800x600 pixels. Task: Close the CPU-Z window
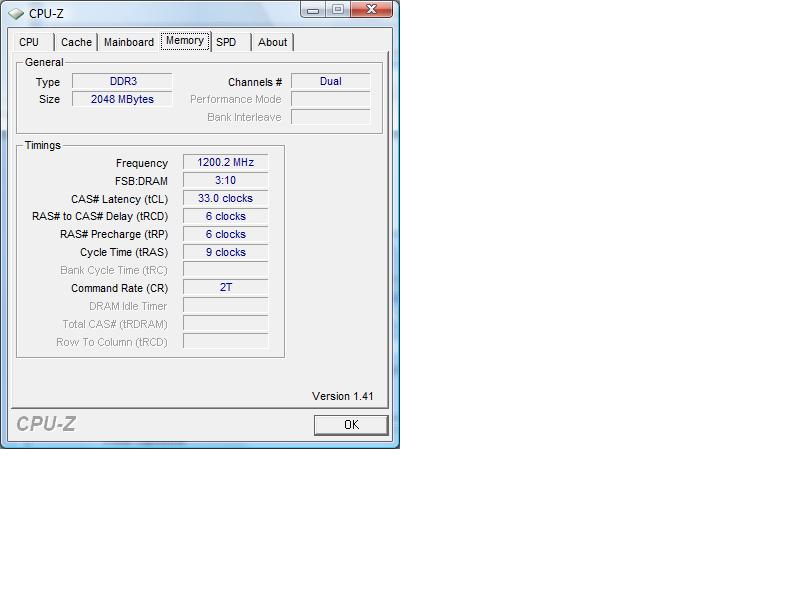(371, 9)
